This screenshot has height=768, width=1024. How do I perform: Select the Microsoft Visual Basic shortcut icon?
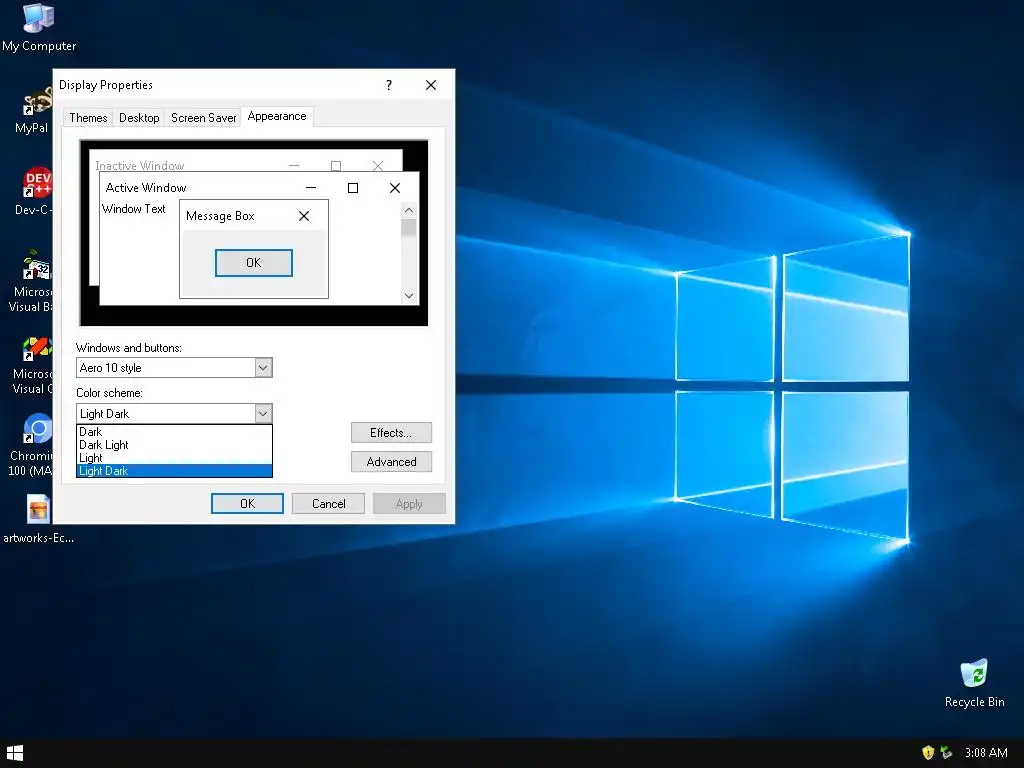click(33, 281)
